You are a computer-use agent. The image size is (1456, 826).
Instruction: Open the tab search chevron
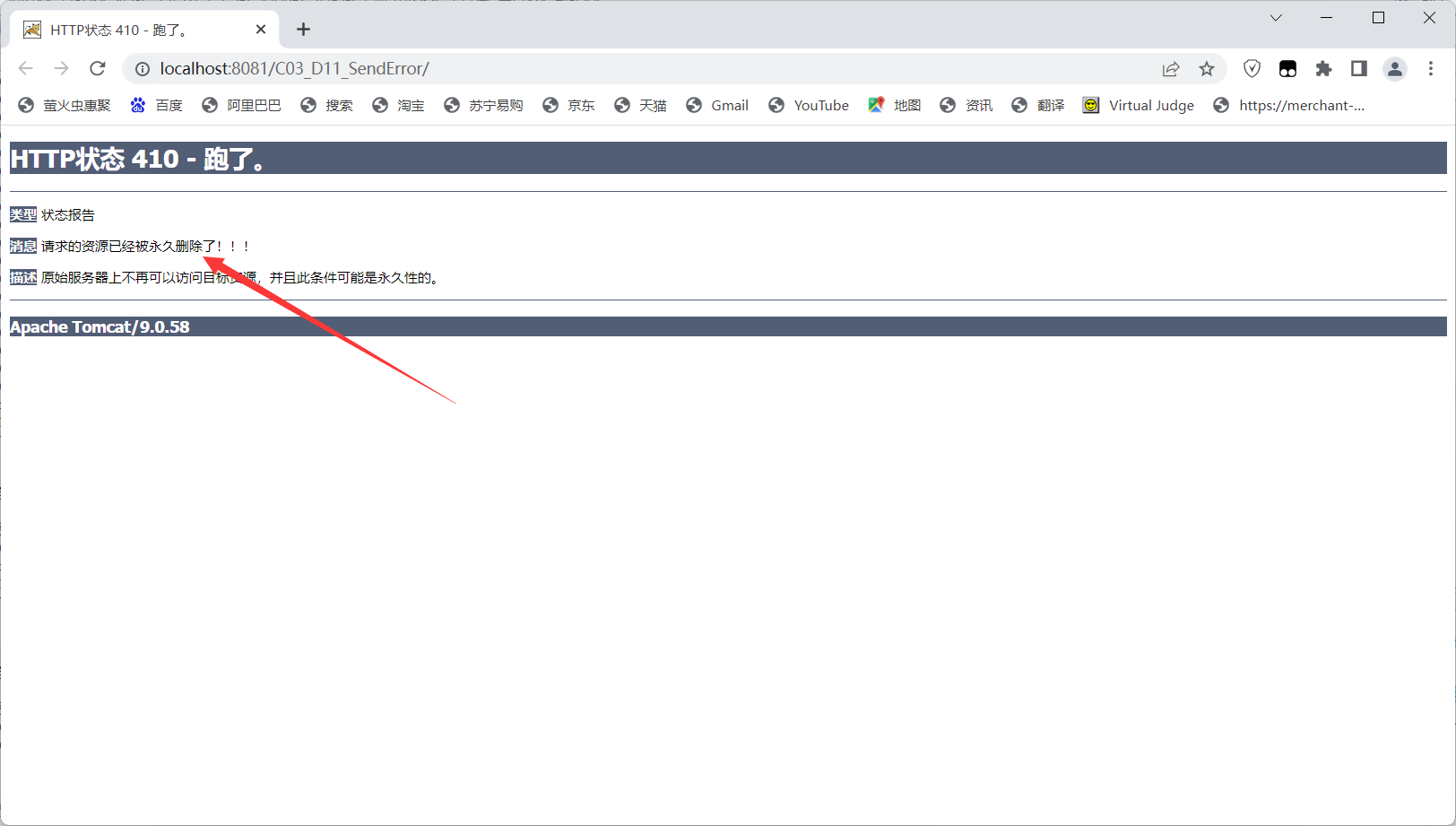click(1276, 18)
